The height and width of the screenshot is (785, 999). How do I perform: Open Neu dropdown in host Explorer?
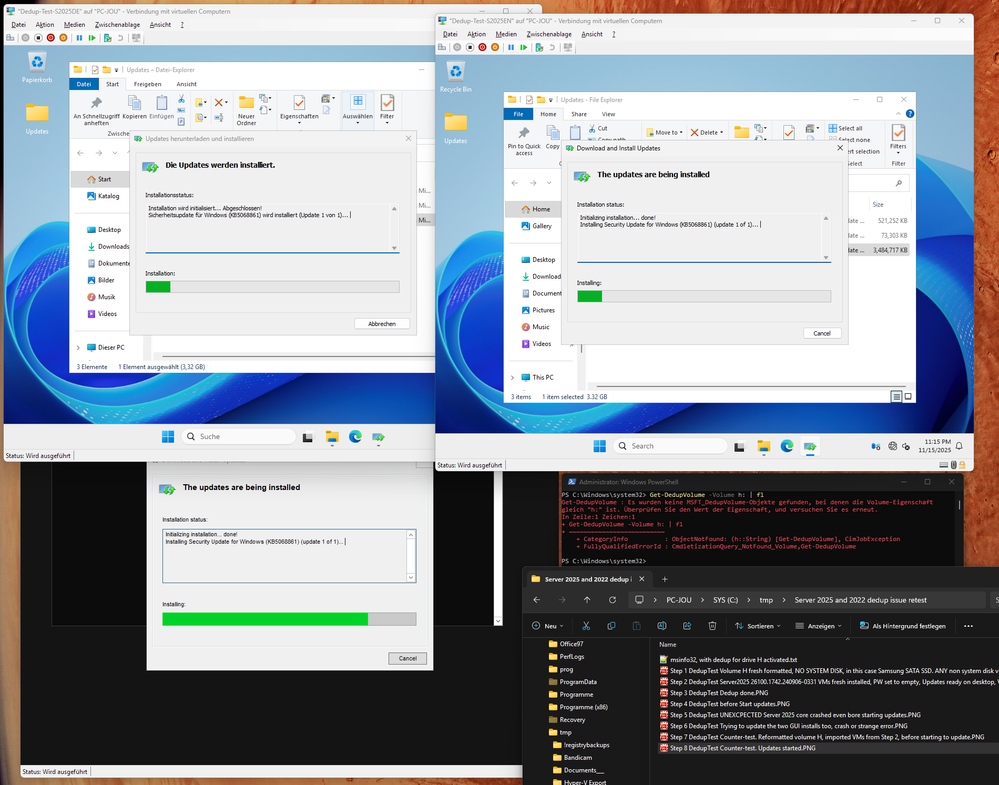click(x=548, y=626)
